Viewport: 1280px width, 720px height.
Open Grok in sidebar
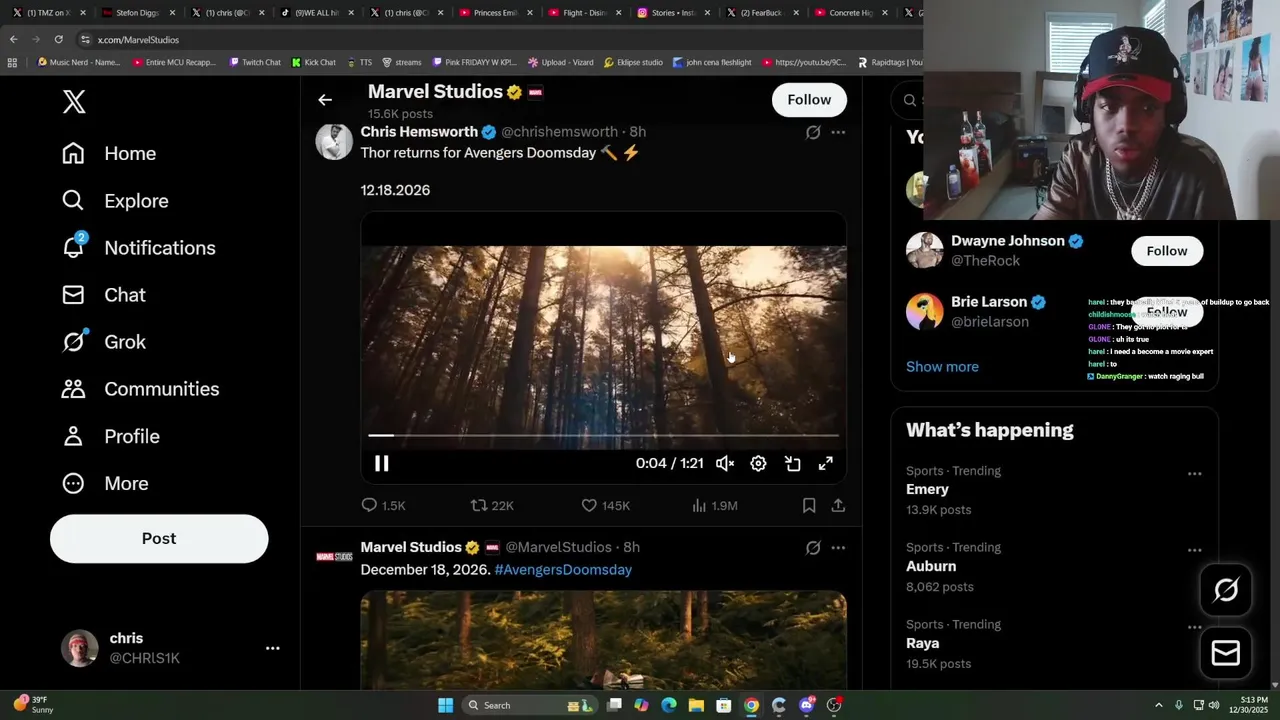[103, 341]
